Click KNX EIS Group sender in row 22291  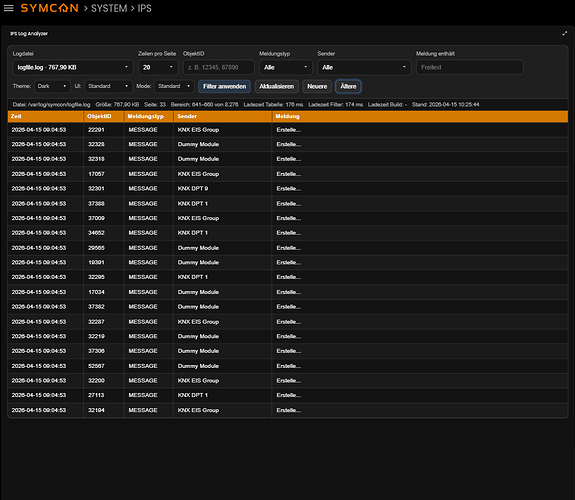tap(198, 130)
